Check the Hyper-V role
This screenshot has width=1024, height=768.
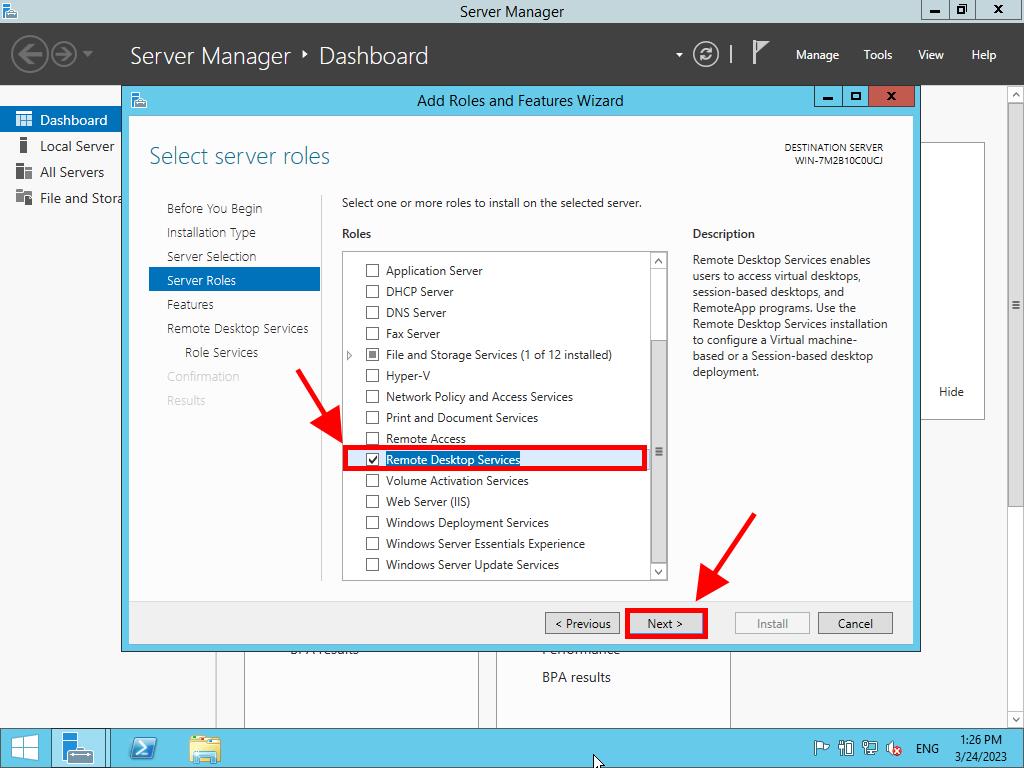click(372, 376)
